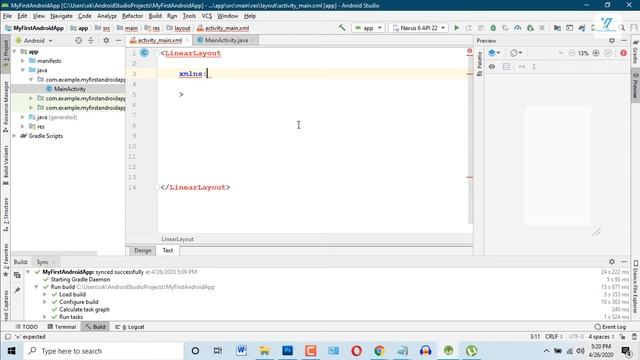
Task: Click the red error indicator in Preview toolbar
Action: pyautogui.click(x=623, y=53)
